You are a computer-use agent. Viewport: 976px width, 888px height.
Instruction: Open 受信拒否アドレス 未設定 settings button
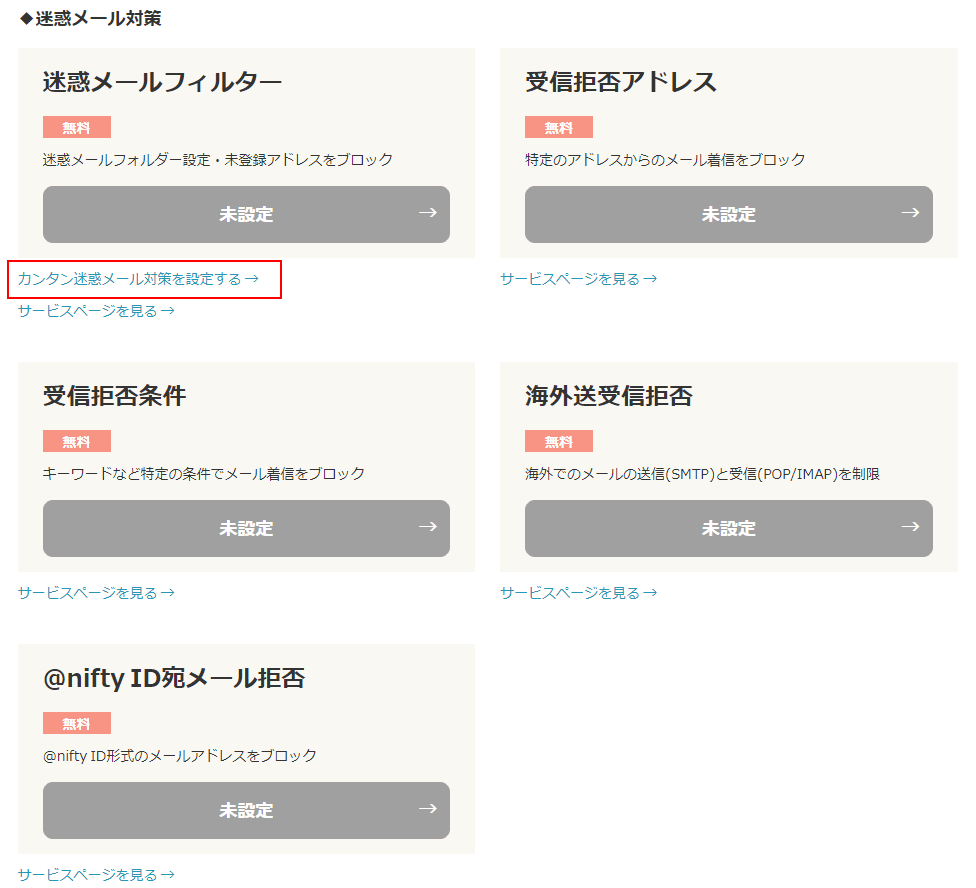click(x=729, y=215)
